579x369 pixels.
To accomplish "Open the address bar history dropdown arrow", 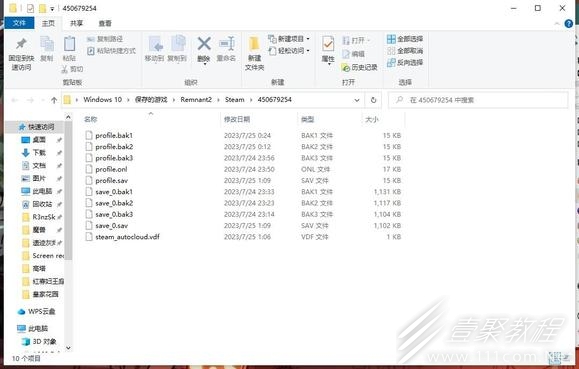I will point(357,100).
